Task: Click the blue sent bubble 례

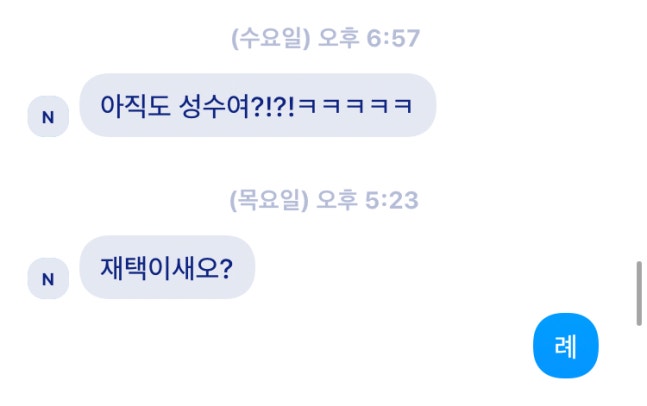Action: (566, 346)
